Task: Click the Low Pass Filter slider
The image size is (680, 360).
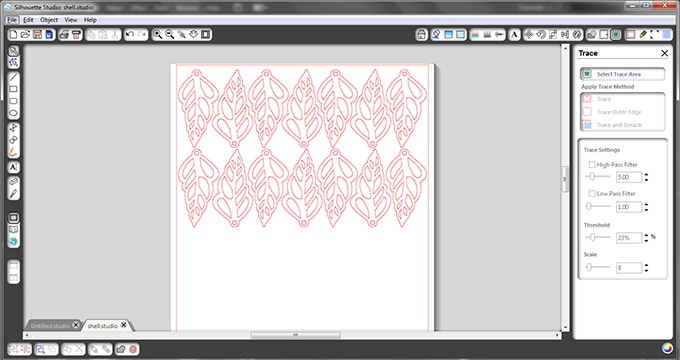Action: coord(598,206)
